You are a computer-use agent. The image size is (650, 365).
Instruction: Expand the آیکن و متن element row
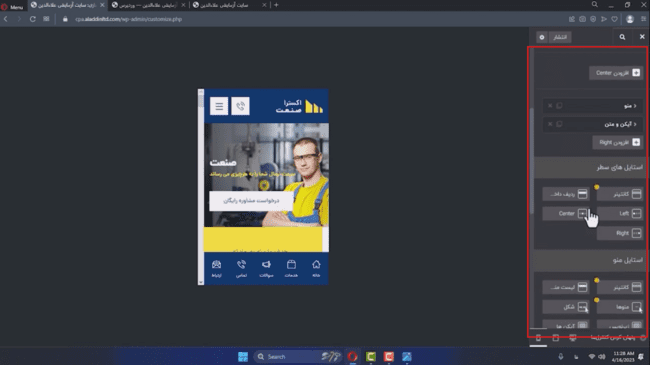pos(592,124)
